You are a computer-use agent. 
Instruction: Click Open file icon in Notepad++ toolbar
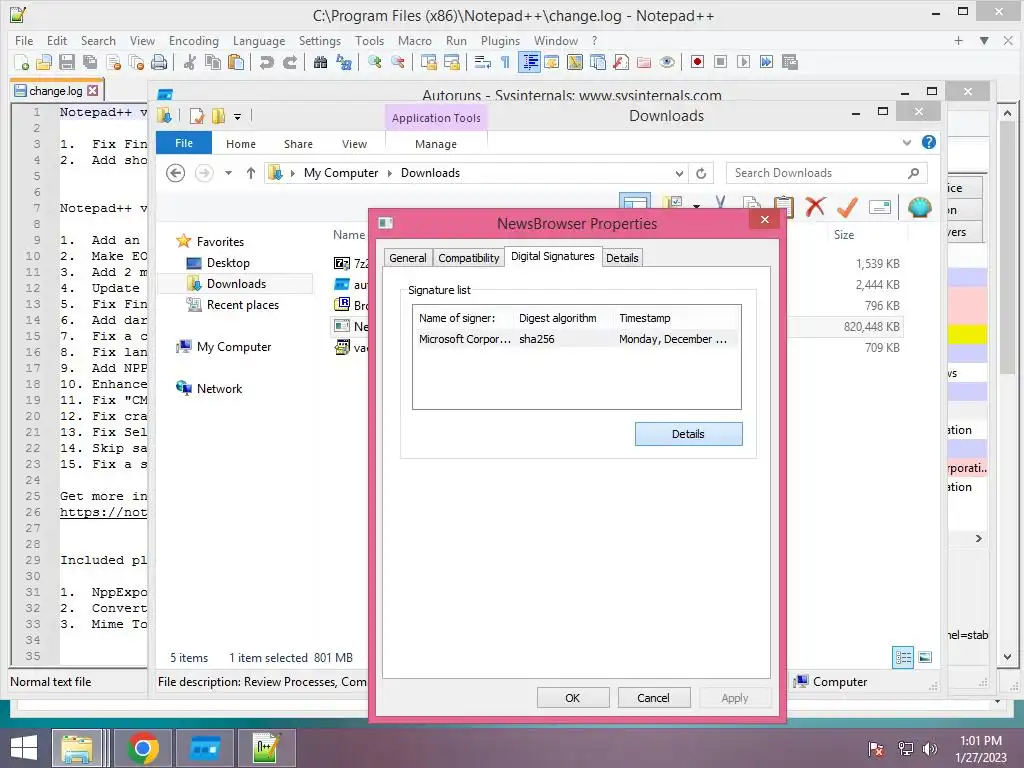pyautogui.click(x=44, y=62)
